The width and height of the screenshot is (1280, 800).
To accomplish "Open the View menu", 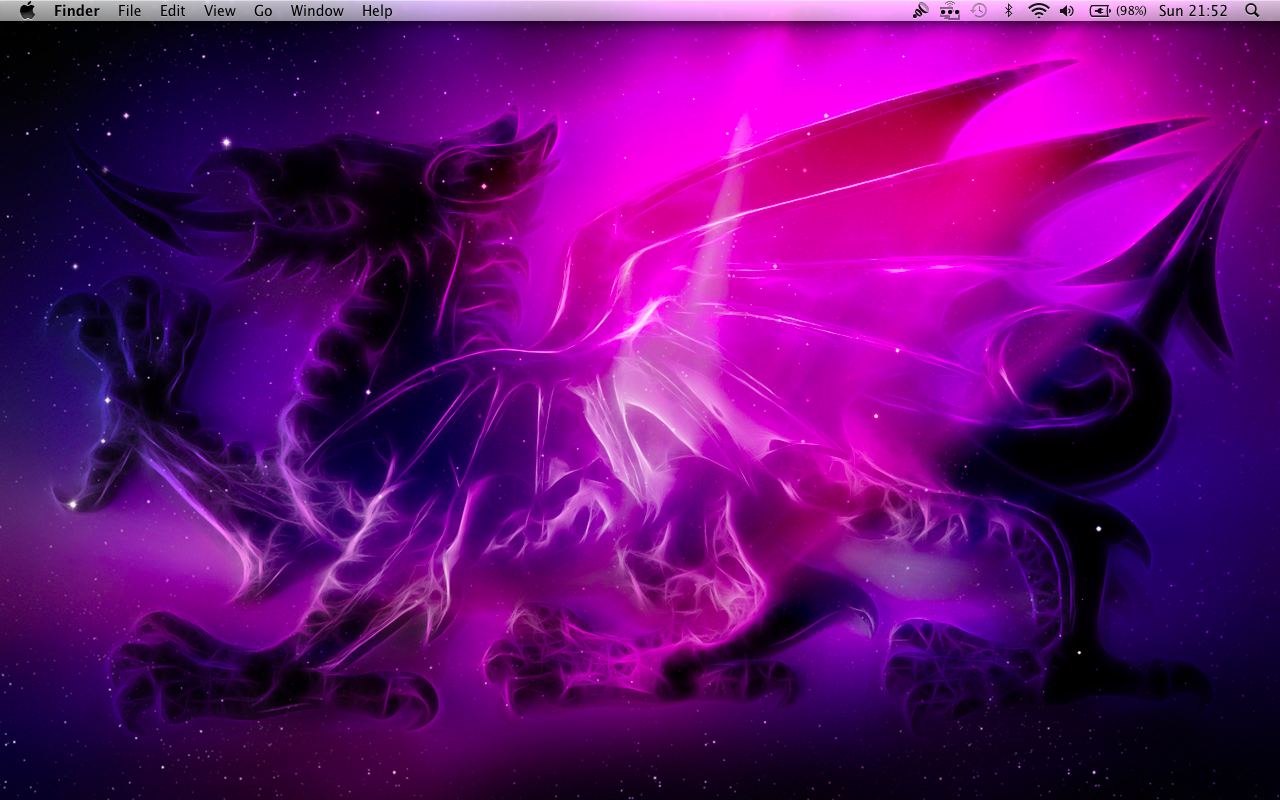I will click(x=219, y=11).
